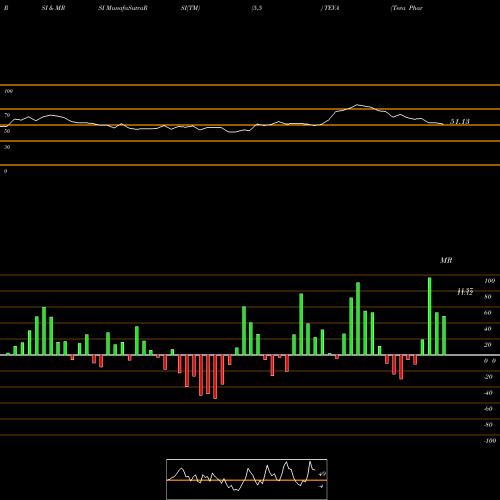Select the '(Teva Phar' company name text
500x500 pixels.
click(407, 8)
